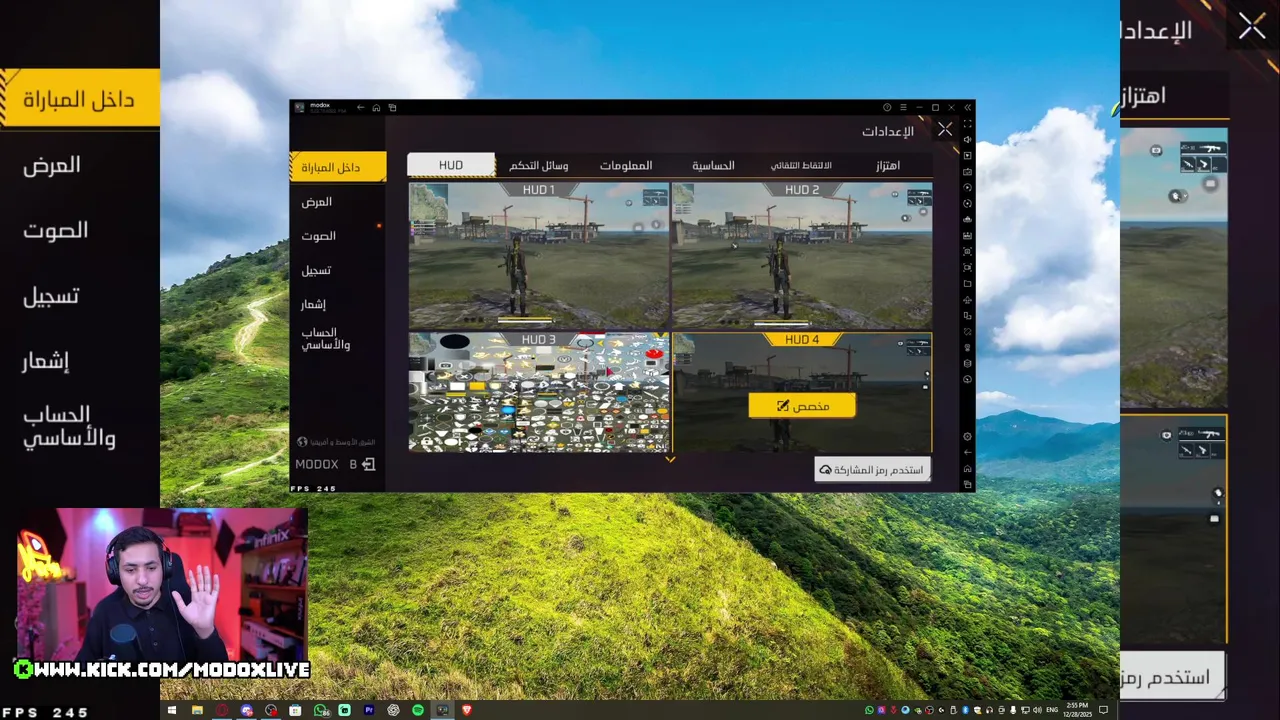The height and width of the screenshot is (720, 1280).
Task: Click enlarged العرض label on far left
Action: [52, 165]
